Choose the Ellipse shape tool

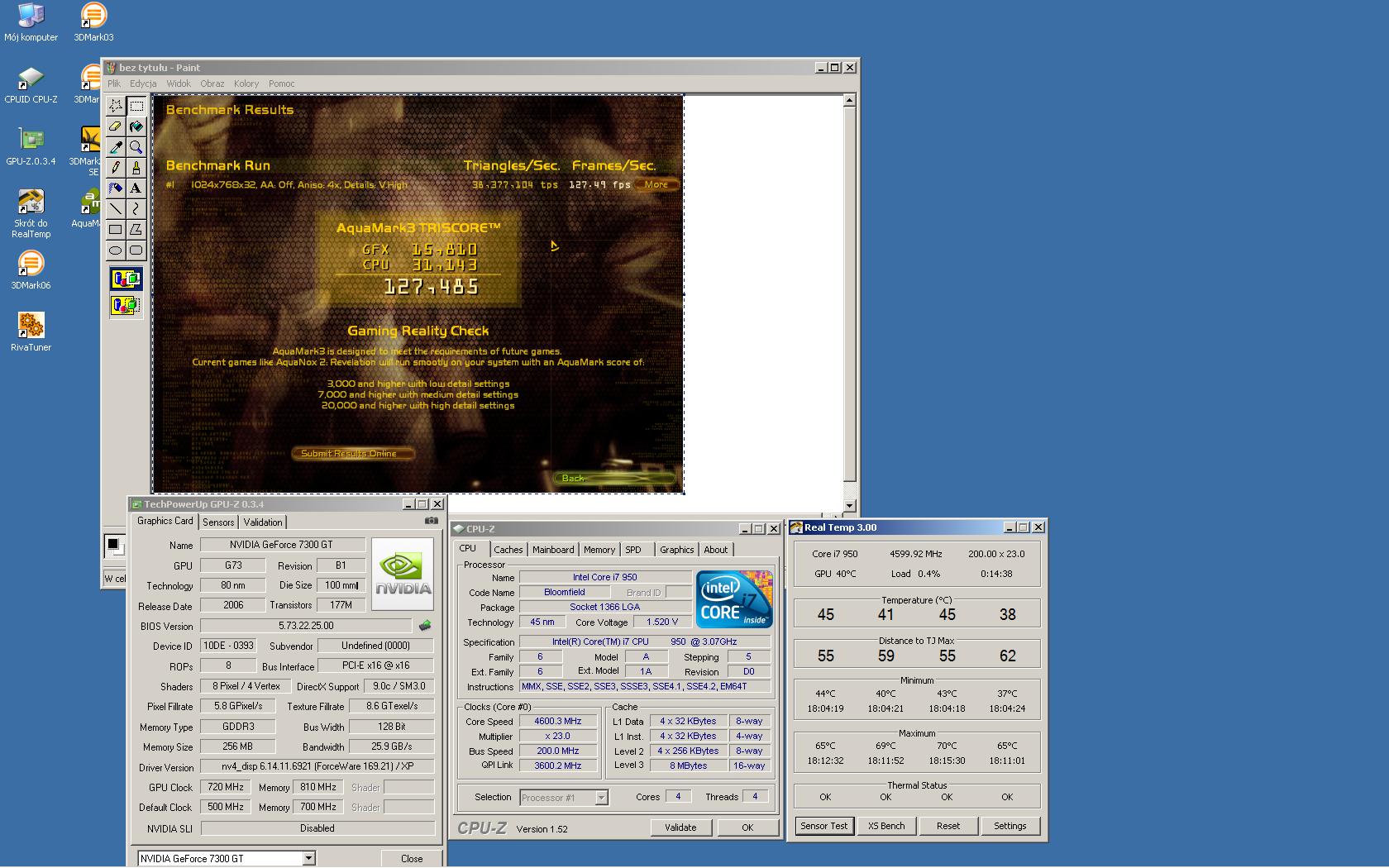tap(116, 250)
